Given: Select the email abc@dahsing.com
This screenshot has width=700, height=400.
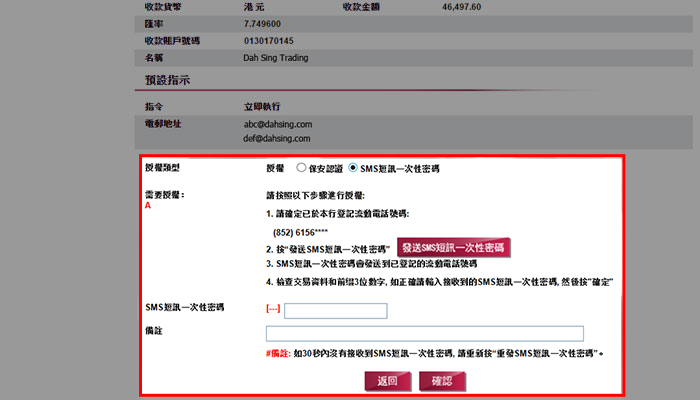Looking at the screenshot, I should [x=278, y=124].
